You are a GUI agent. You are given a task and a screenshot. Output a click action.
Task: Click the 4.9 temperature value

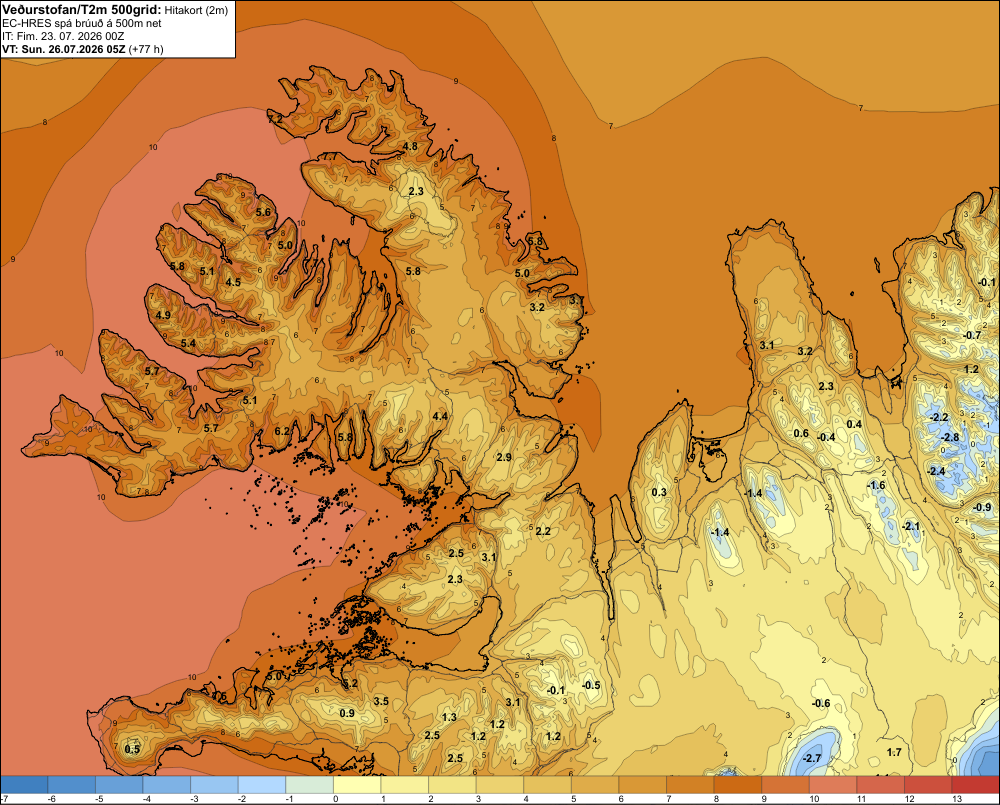163,314
